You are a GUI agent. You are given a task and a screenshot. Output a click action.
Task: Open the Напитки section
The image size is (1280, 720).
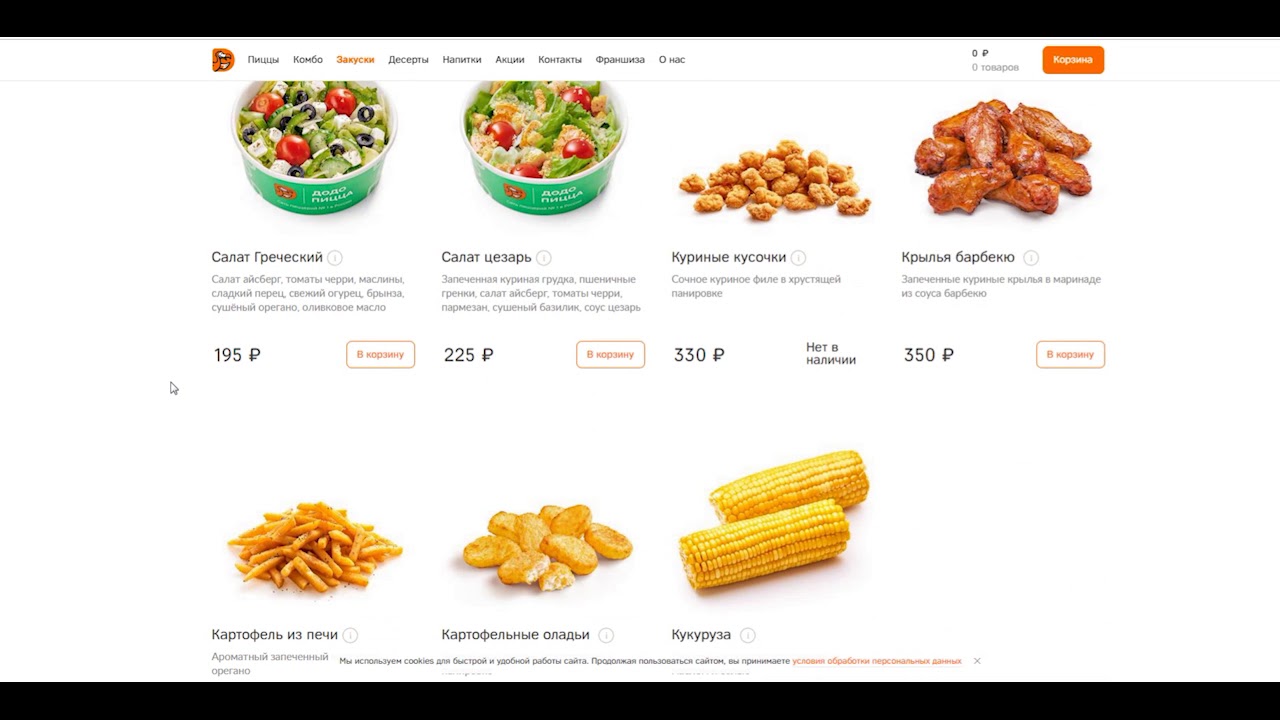pyautogui.click(x=462, y=60)
